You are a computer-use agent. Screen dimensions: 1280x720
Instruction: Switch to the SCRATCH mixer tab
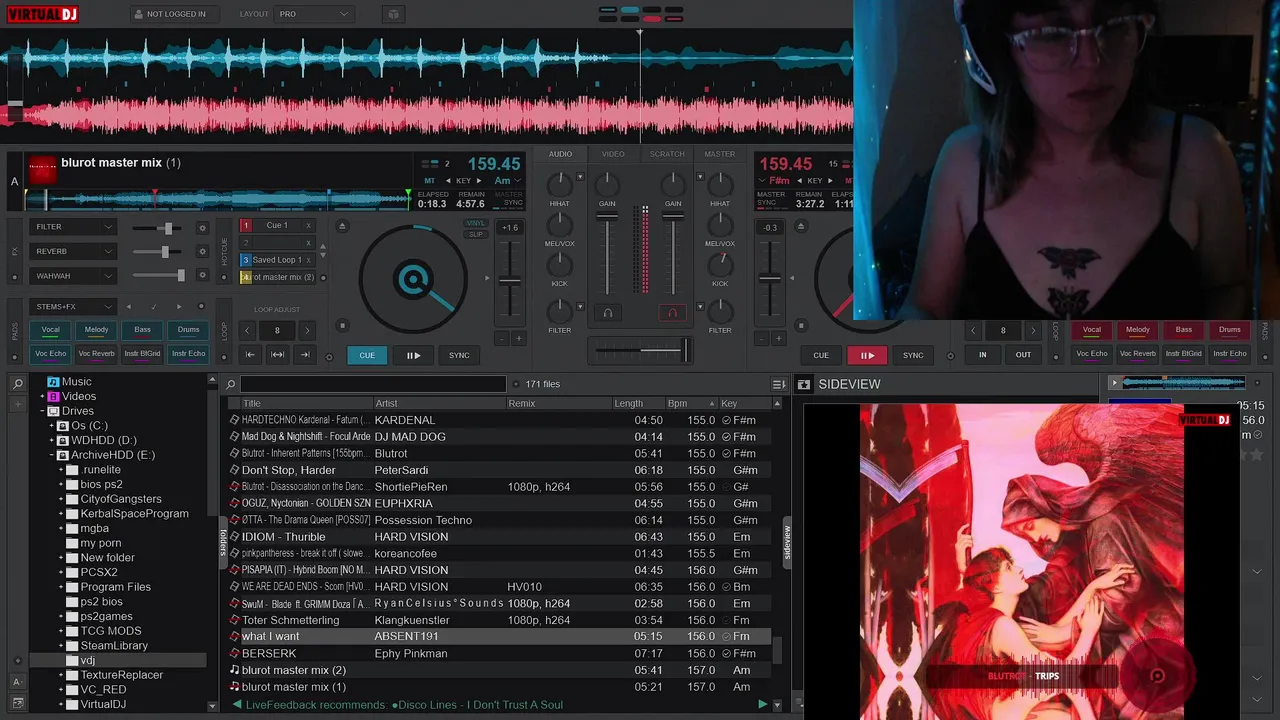[667, 154]
